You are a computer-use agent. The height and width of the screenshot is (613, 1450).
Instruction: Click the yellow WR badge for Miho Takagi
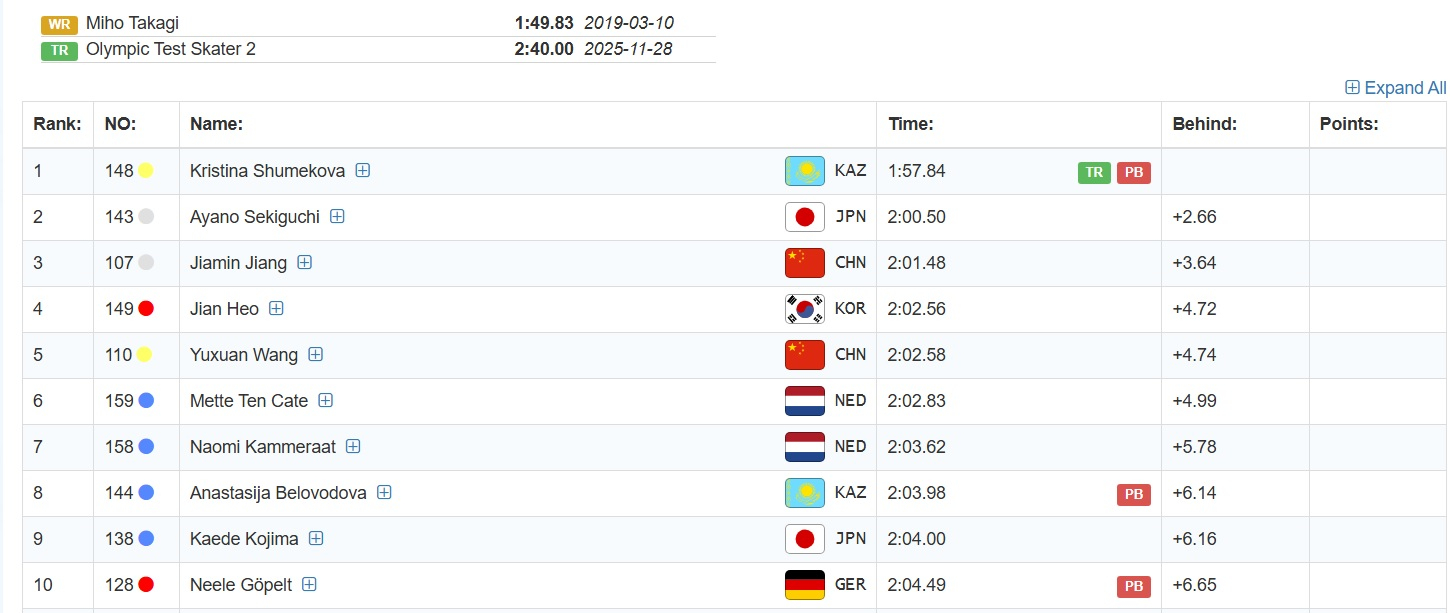[x=59, y=24]
